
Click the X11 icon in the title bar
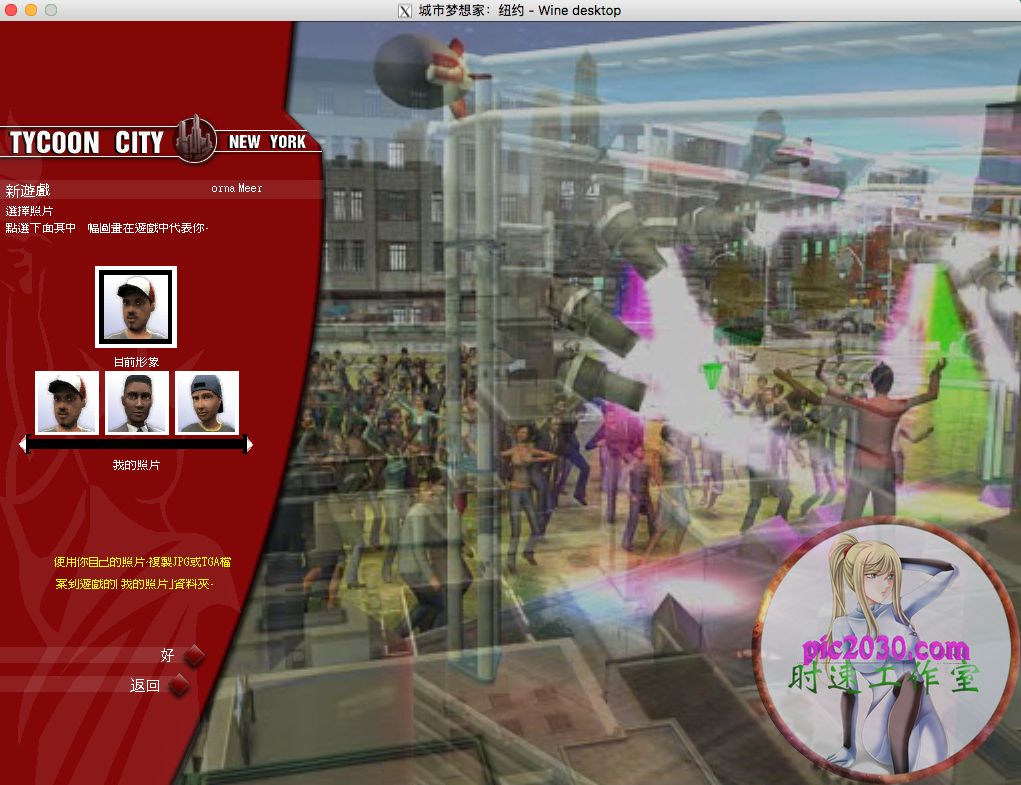pos(404,10)
